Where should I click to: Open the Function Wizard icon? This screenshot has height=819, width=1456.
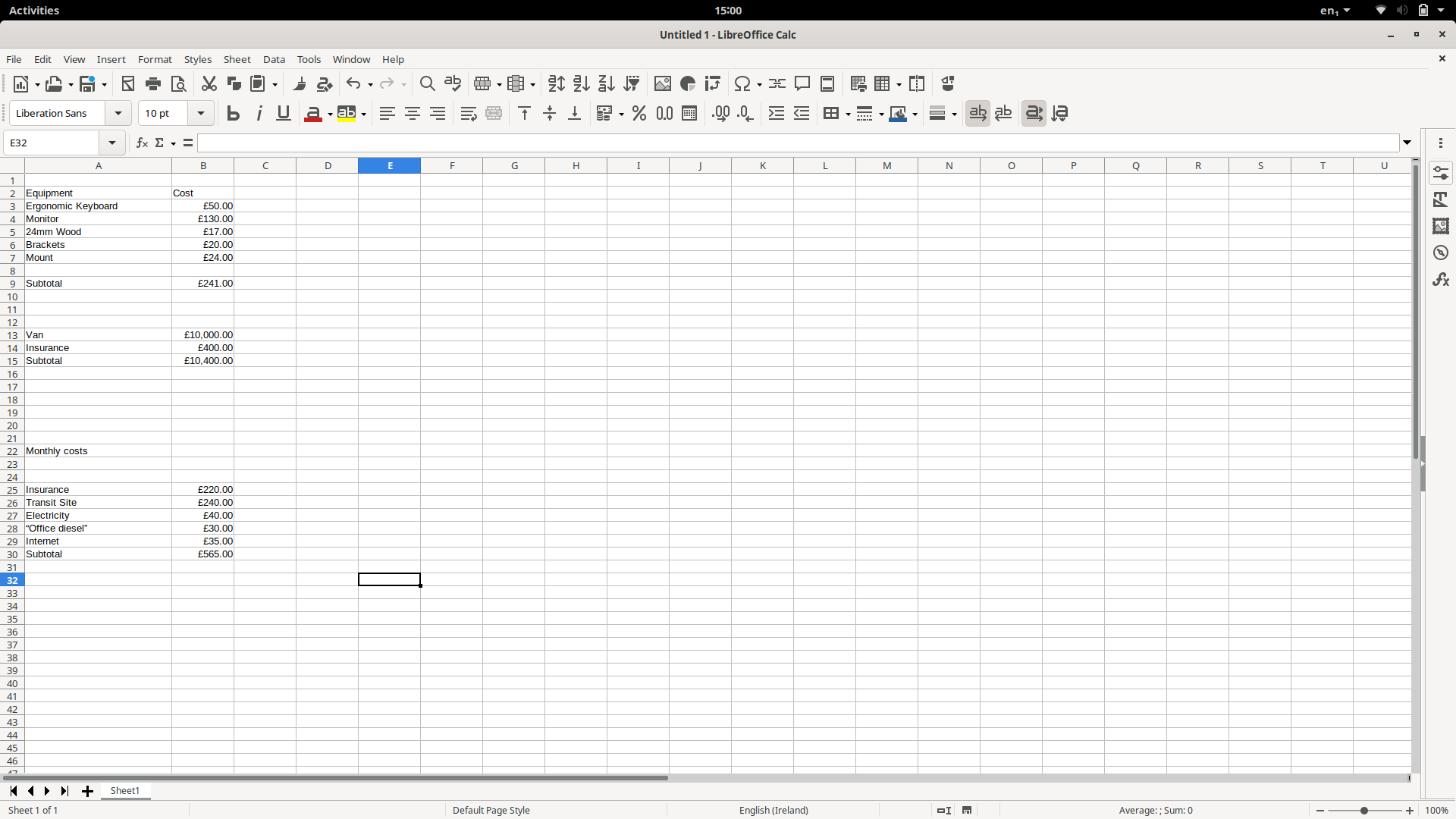[142, 143]
